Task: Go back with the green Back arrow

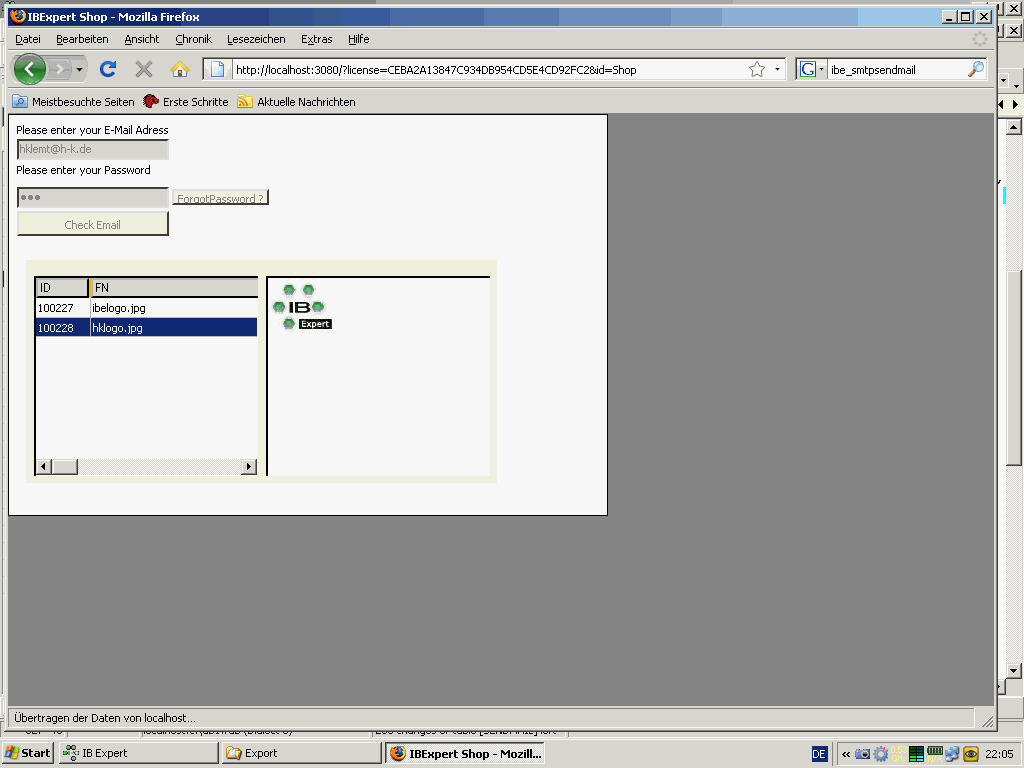Action: coord(29,69)
